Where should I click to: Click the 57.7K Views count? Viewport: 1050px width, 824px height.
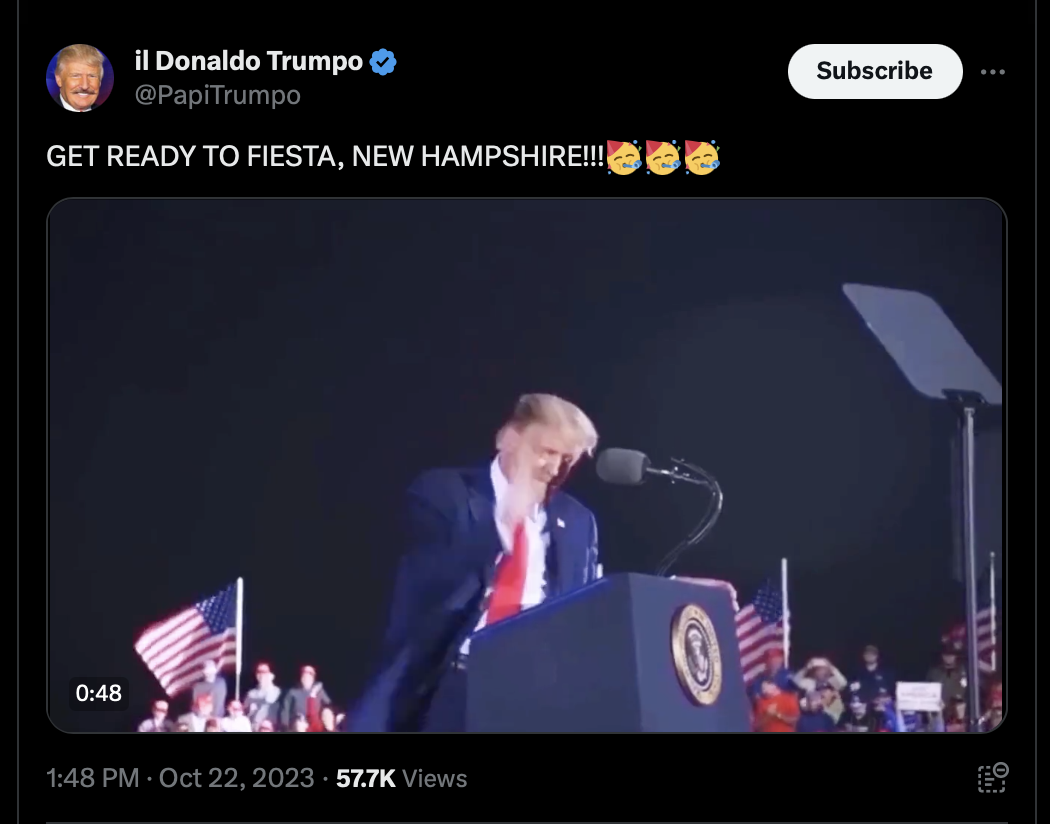click(x=401, y=778)
